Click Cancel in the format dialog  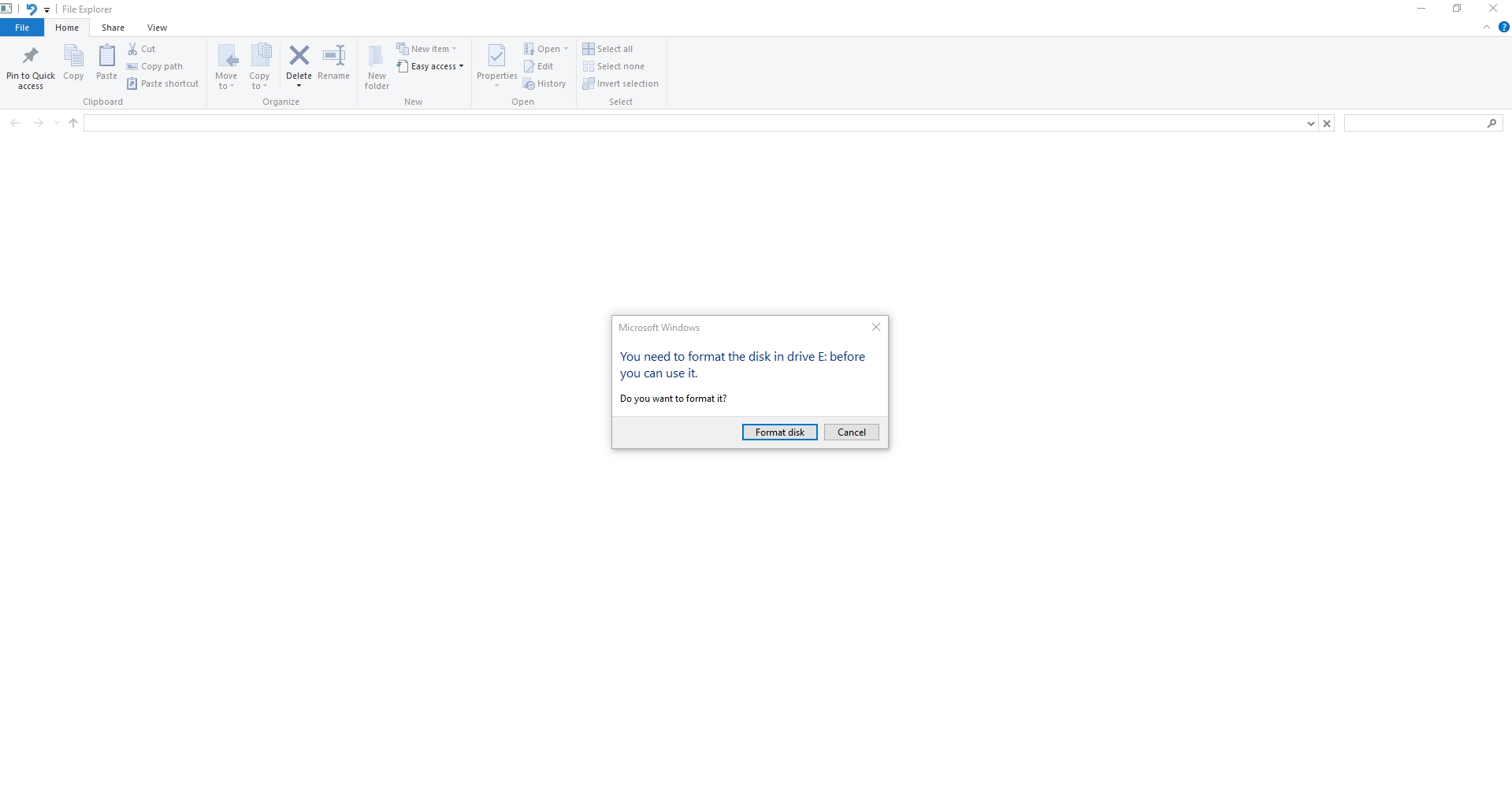coord(851,432)
